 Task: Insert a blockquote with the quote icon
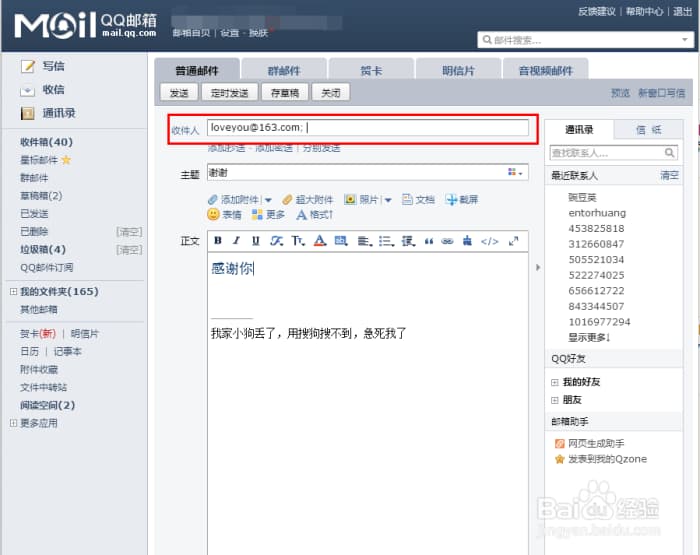pyautogui.click(x=429, y=241)
